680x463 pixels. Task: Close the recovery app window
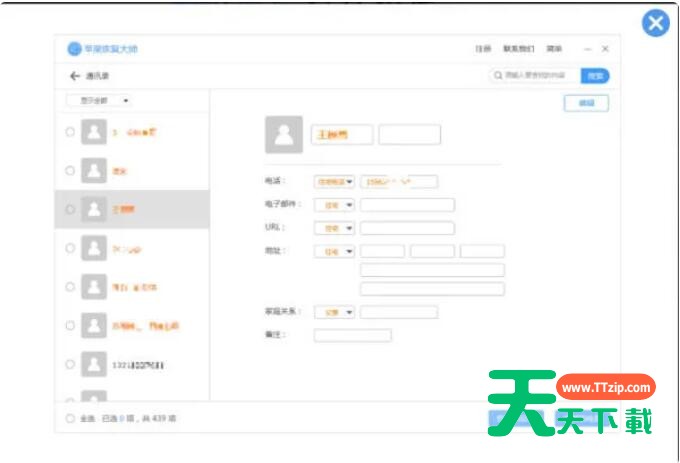(x=605, y=49)
